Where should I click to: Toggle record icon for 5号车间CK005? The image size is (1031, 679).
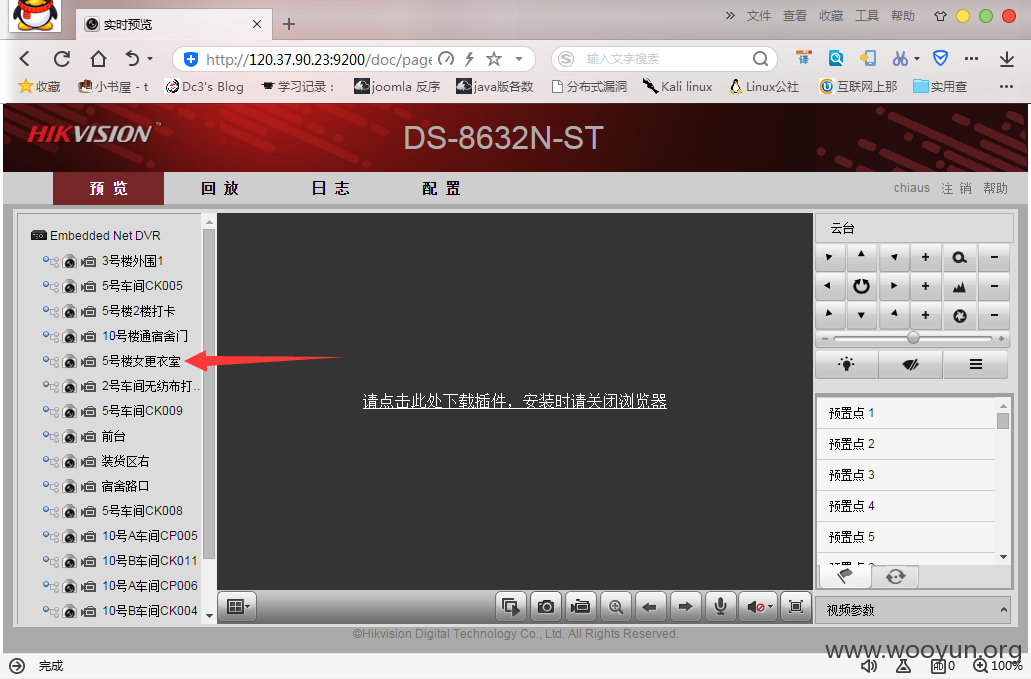click(88, 287)
